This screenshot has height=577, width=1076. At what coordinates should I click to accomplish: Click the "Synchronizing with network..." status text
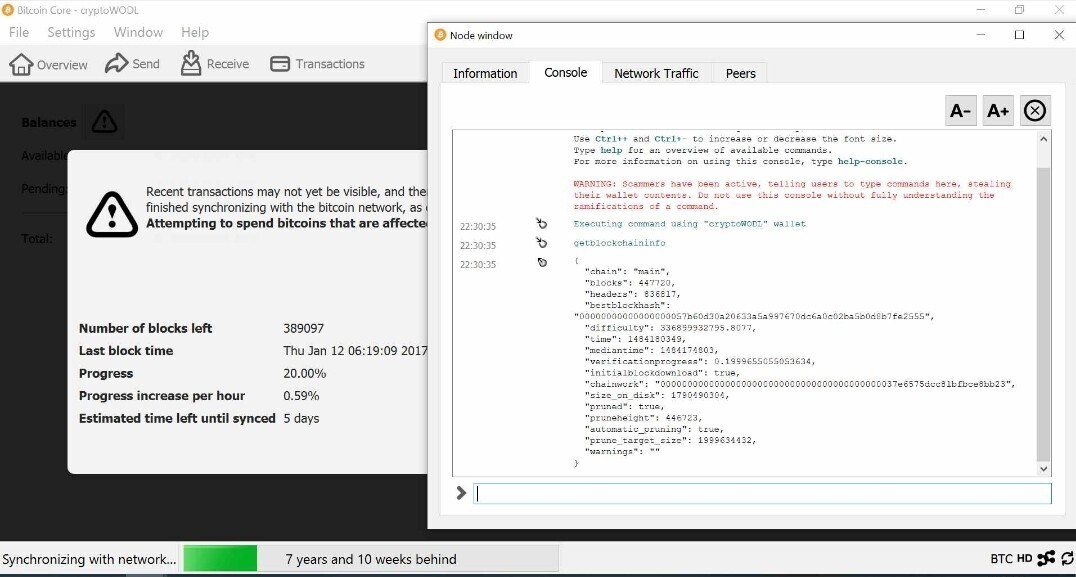pyautogui.click(x=89, y=559)
